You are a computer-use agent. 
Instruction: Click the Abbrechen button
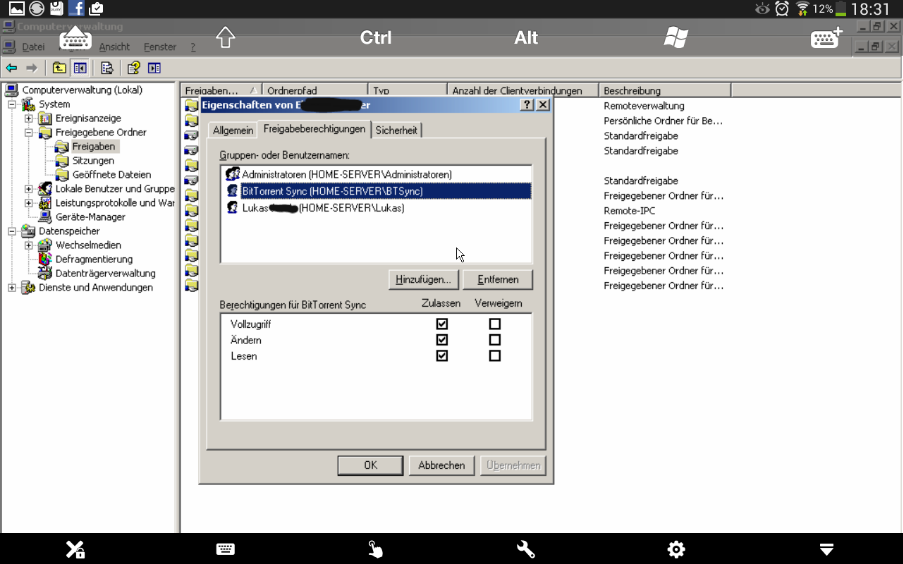click(x=442, y=465)
